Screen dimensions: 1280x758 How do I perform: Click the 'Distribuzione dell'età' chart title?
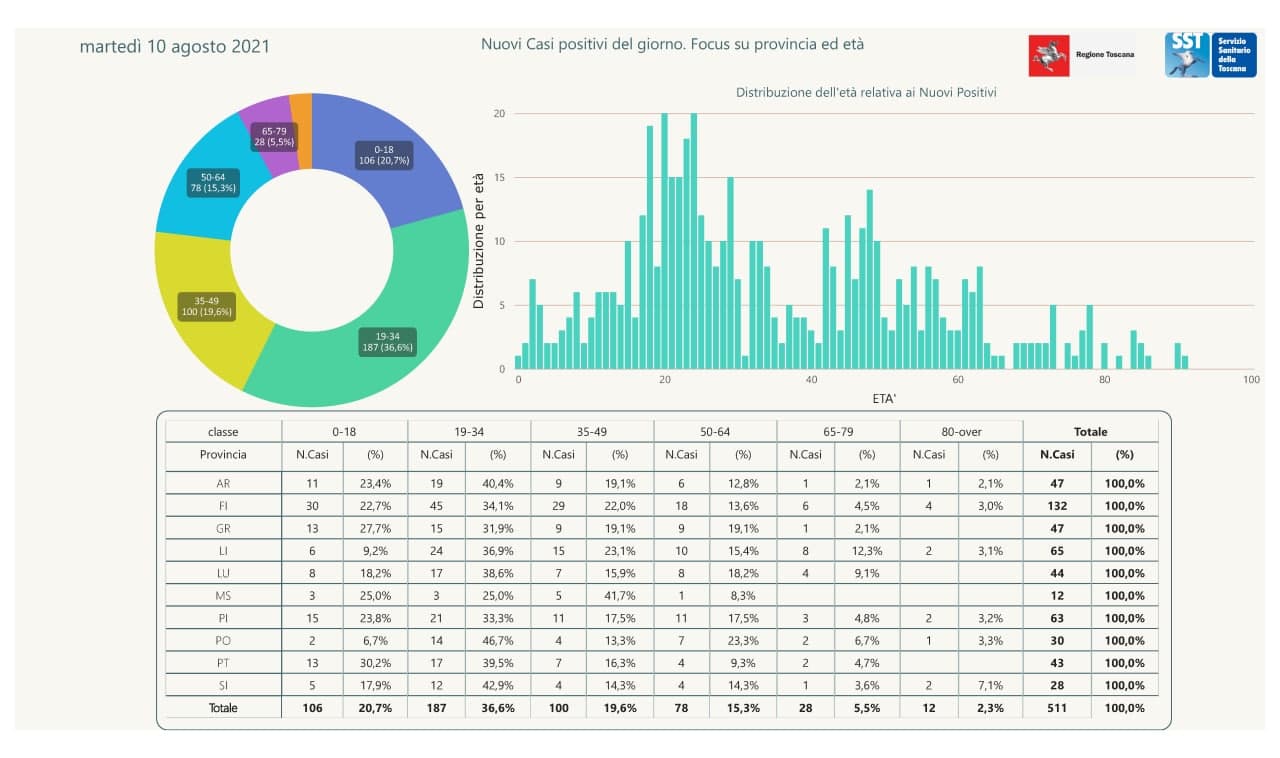866,92
